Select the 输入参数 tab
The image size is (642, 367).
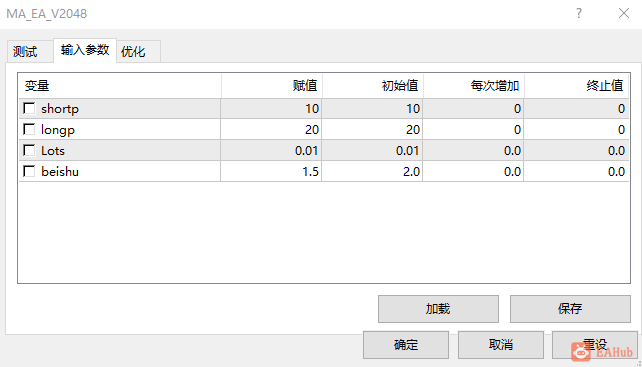(85, 50)
